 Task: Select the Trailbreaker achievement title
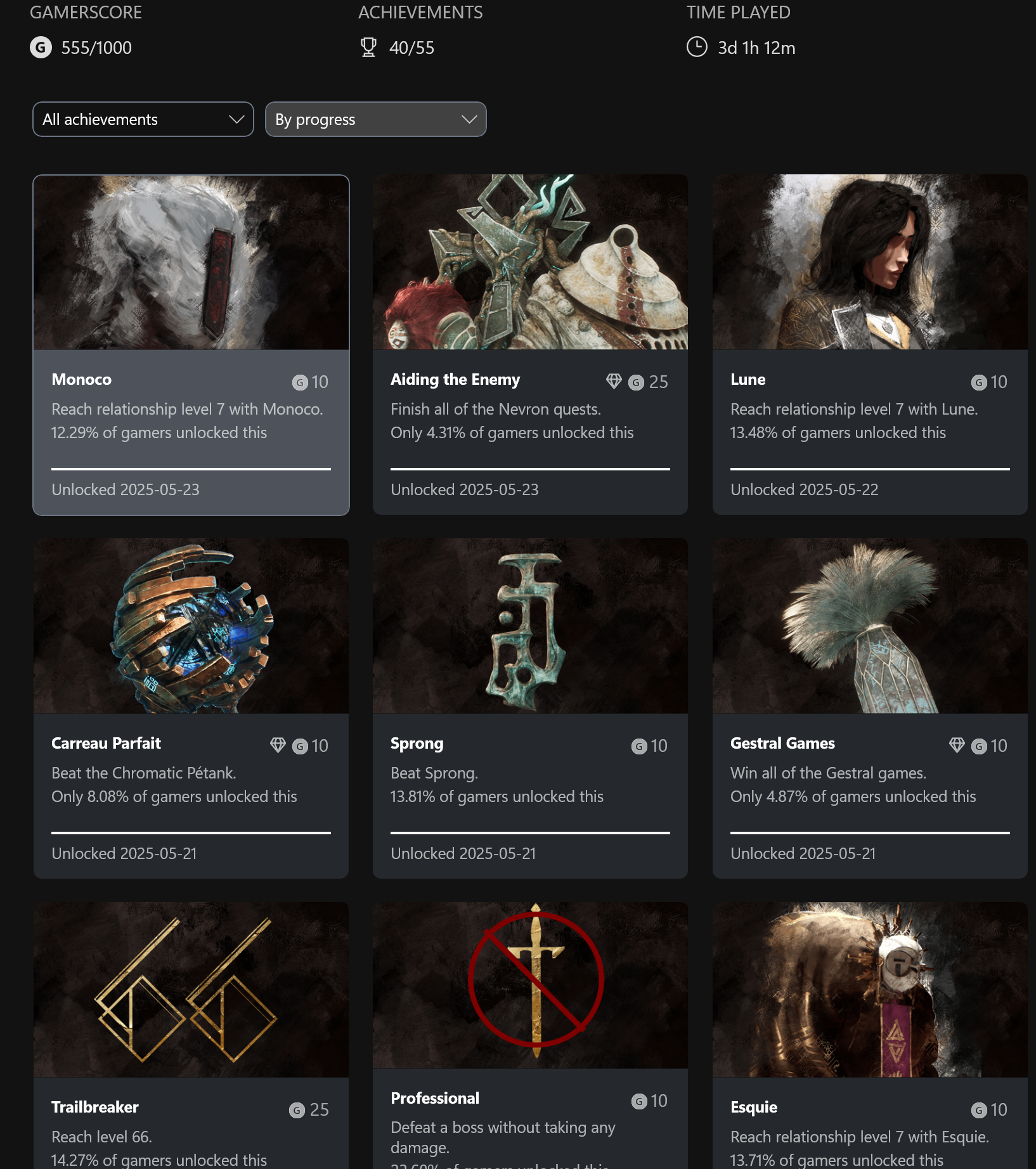pyautogui.click(x=94, y=1107)
